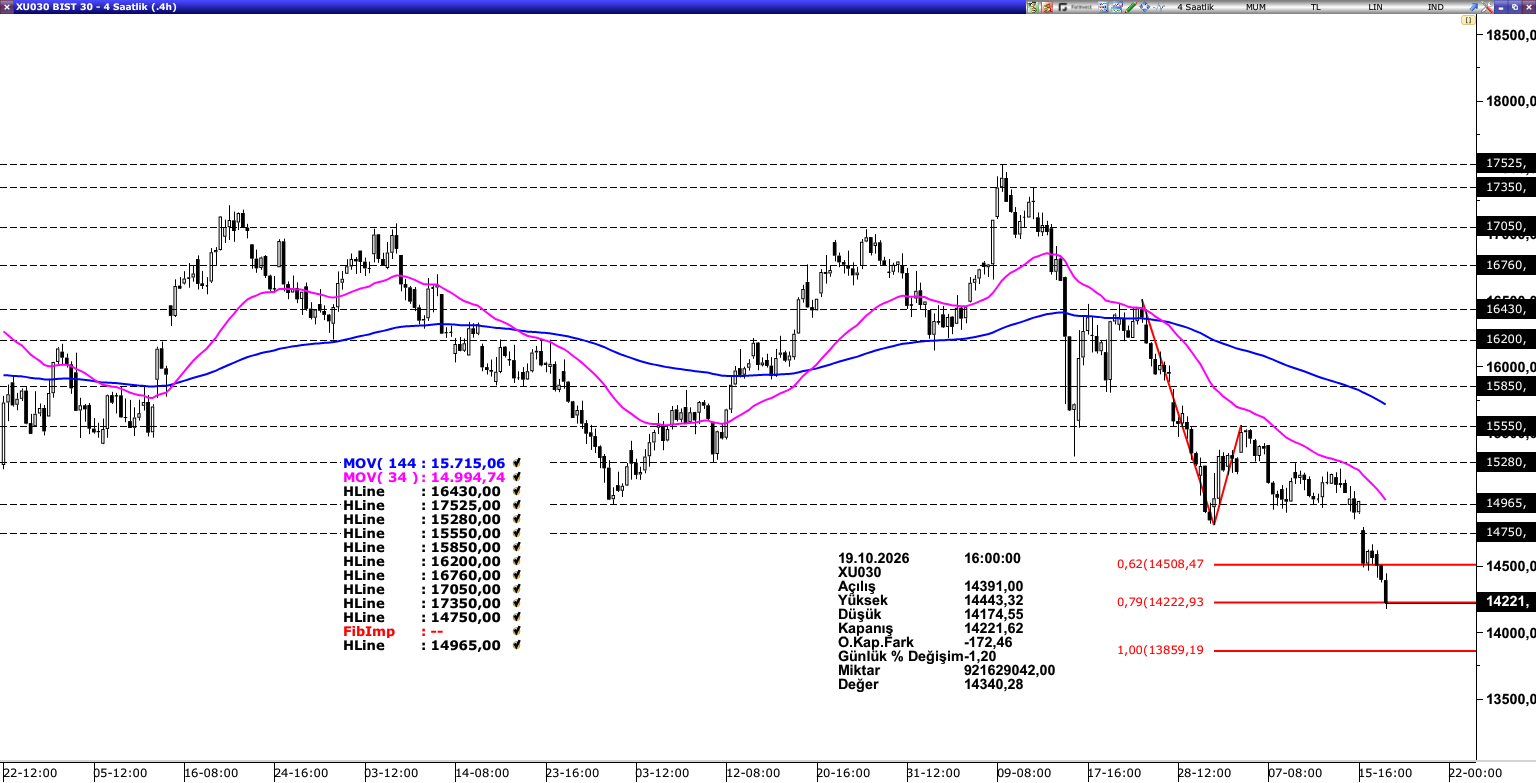1536x783 pixels.
Task: Toggle the HLine 14750,00 checkmark
Action: (516, 617)
